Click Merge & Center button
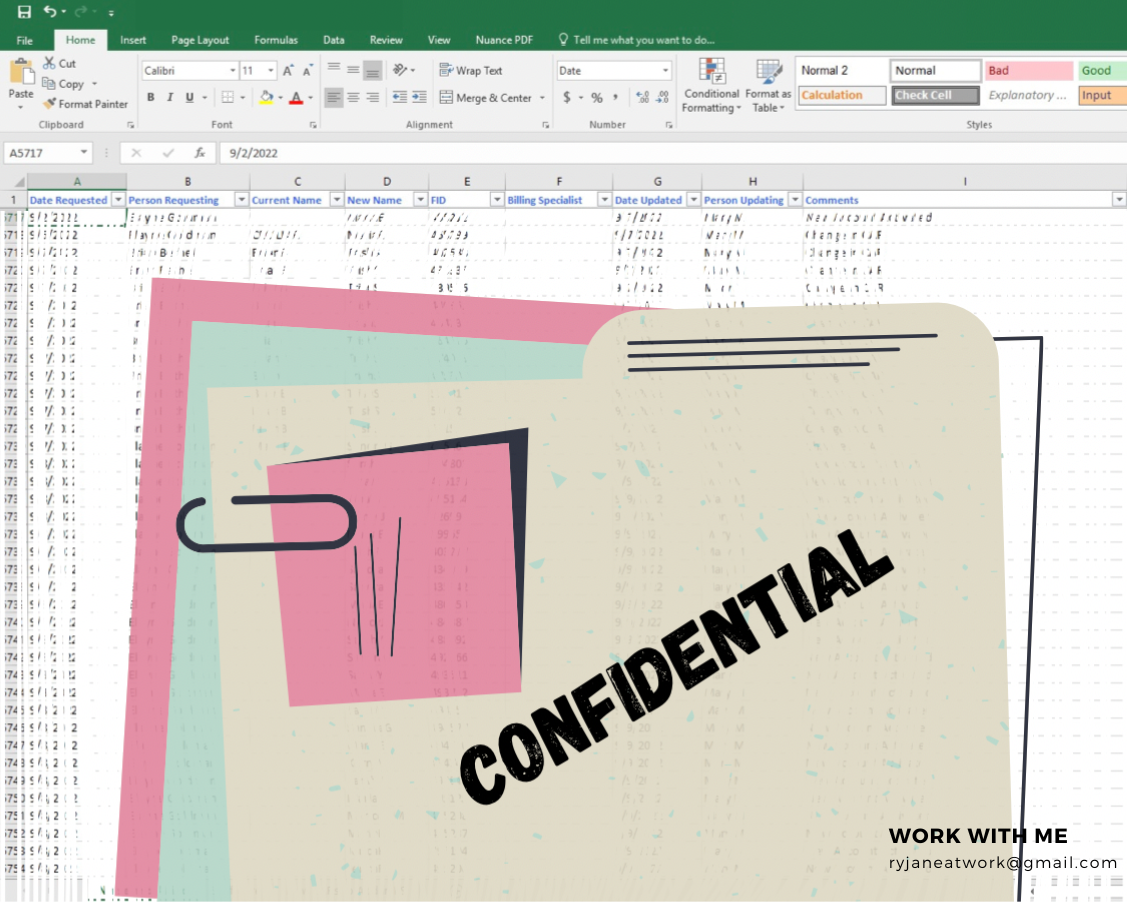1127x902 pixels. point(486,98)
